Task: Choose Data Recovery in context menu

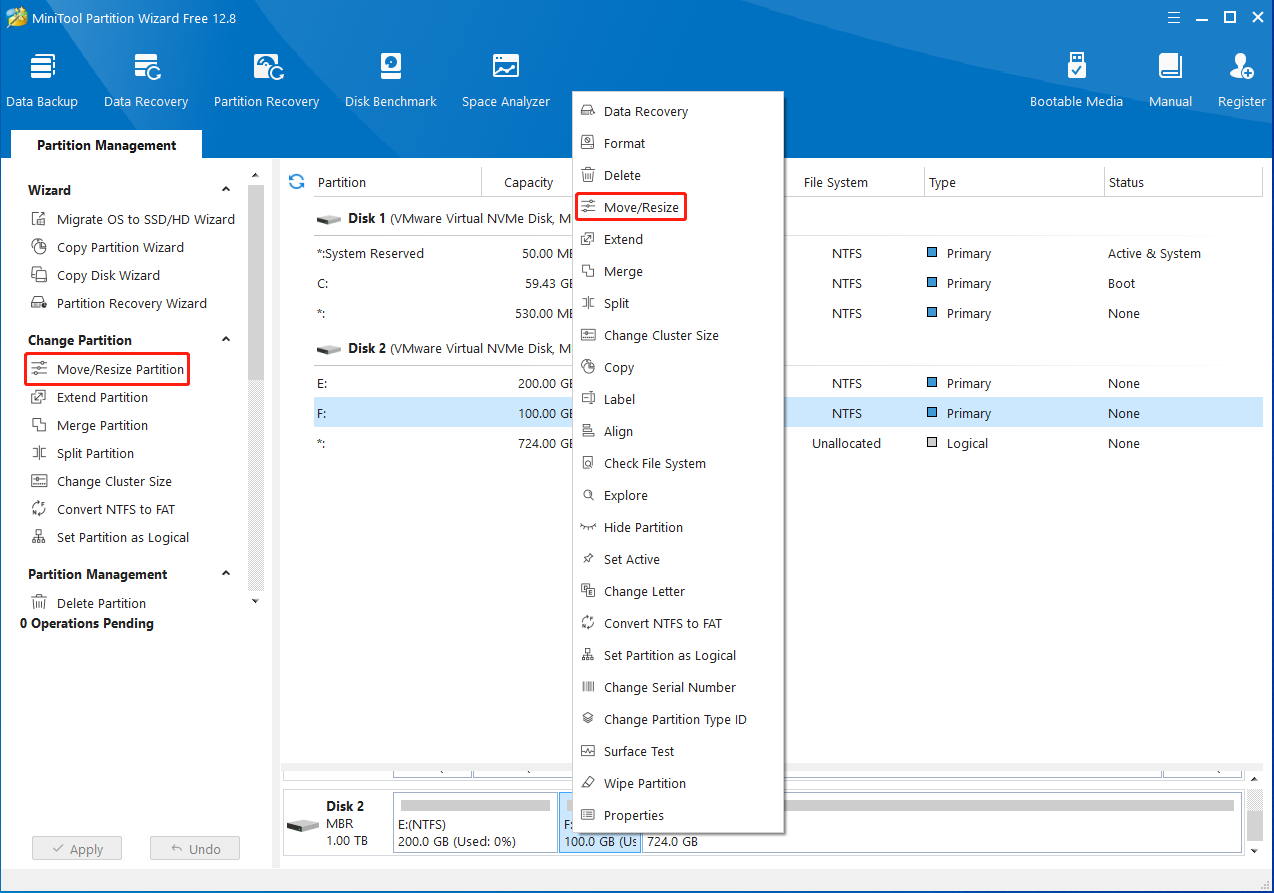Action: pyautogui.click(x=678, y=111)
